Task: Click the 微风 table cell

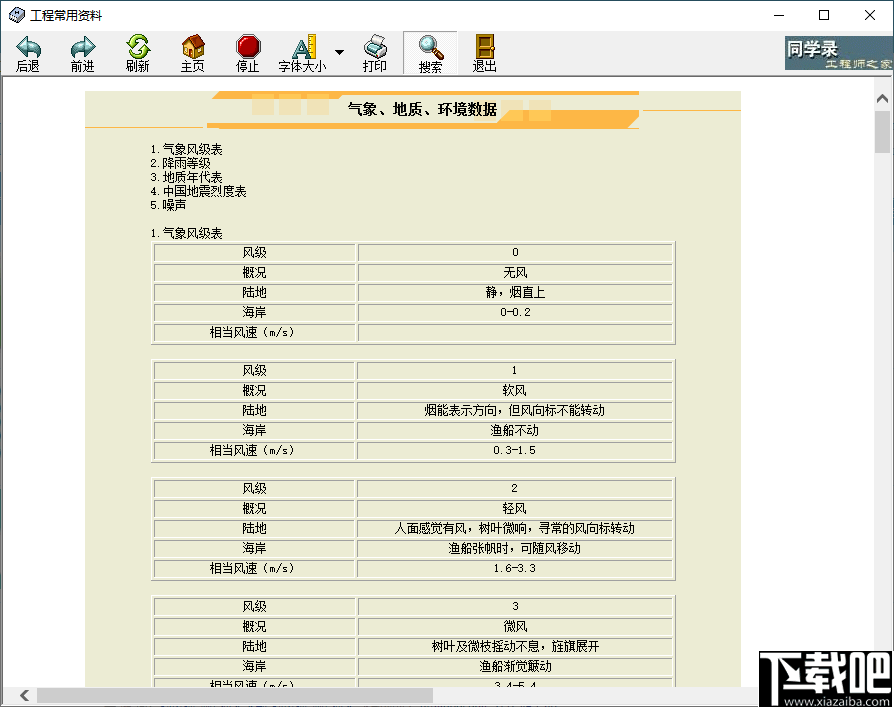Action: coord(515,627)
